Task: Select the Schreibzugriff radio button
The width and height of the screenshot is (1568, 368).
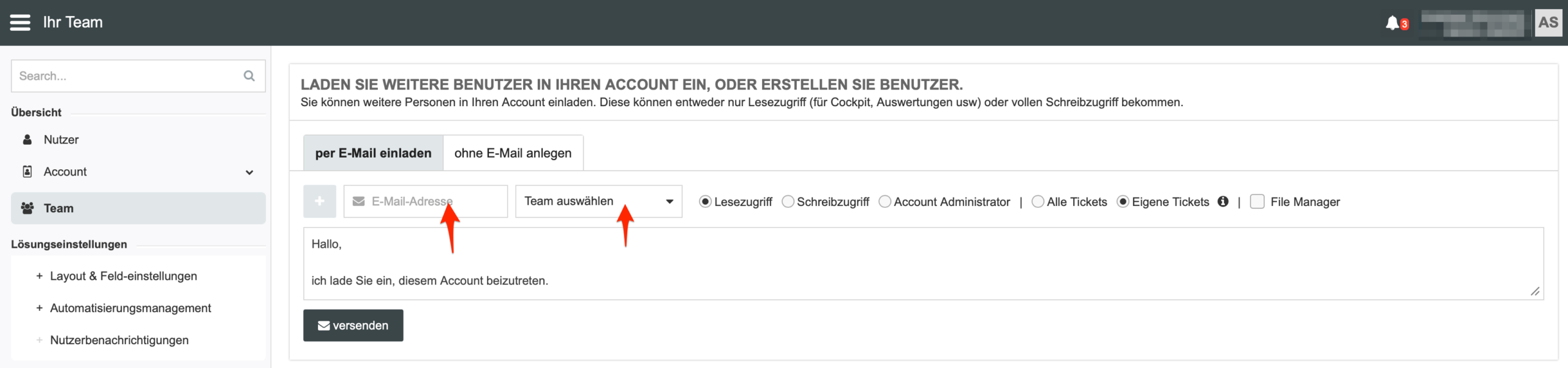Action: pyautogui.click(x=788, y=202)
